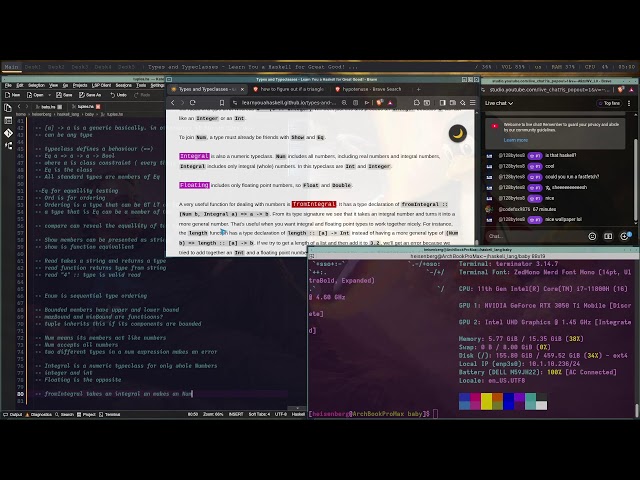Click the New document toolbar button in Kate

coord(12,95)
